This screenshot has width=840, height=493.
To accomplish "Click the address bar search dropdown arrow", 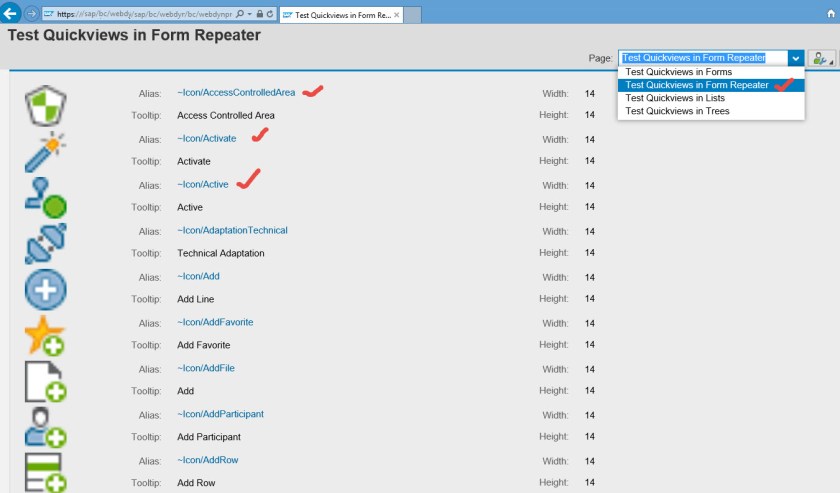I will pyautogui.click(x=250, y=14).
